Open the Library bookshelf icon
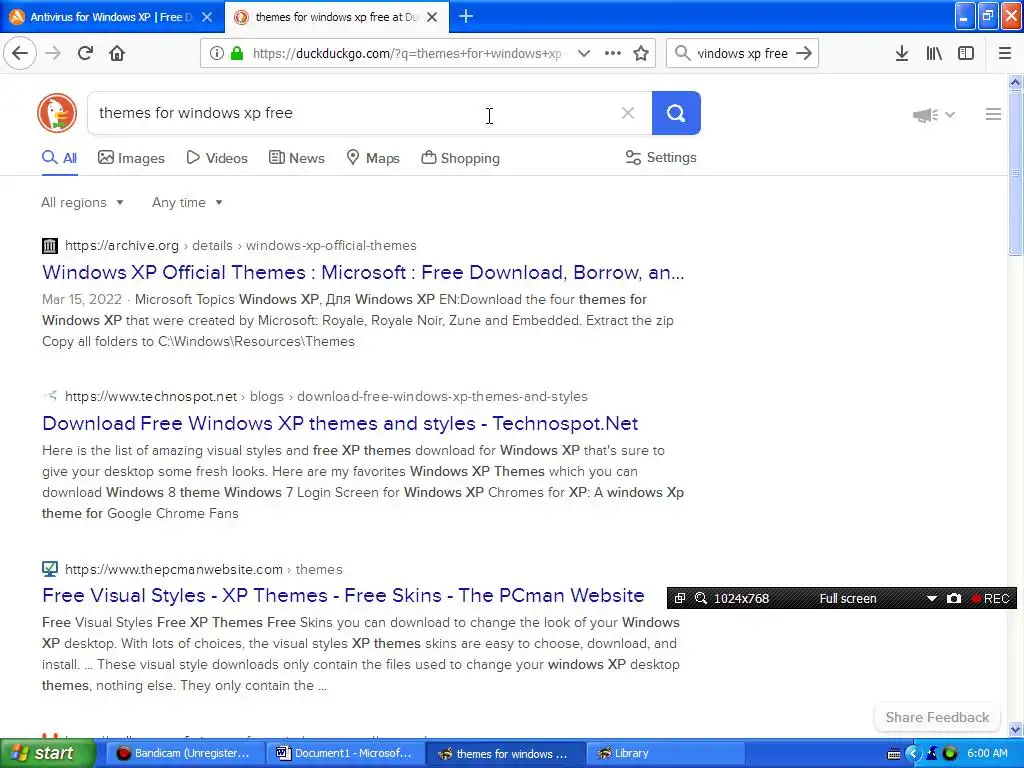The image size is (1024, 768). [x=934, y=53]
